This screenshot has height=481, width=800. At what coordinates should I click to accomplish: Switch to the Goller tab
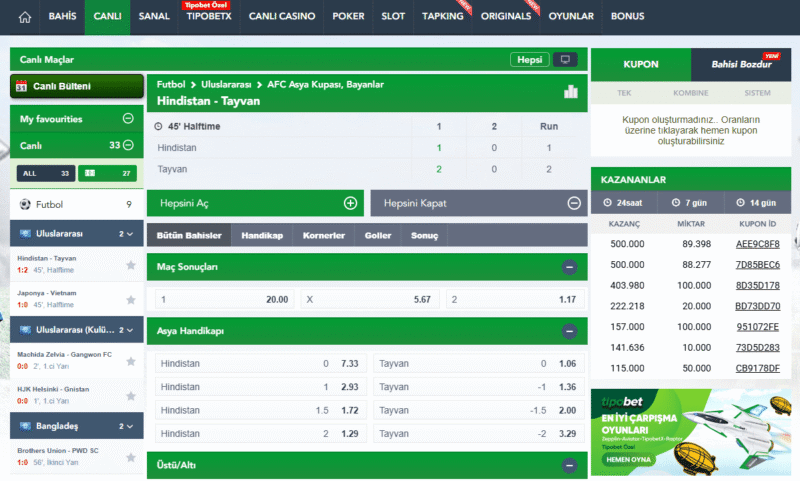pyautogui.click(x=378, y=236)
